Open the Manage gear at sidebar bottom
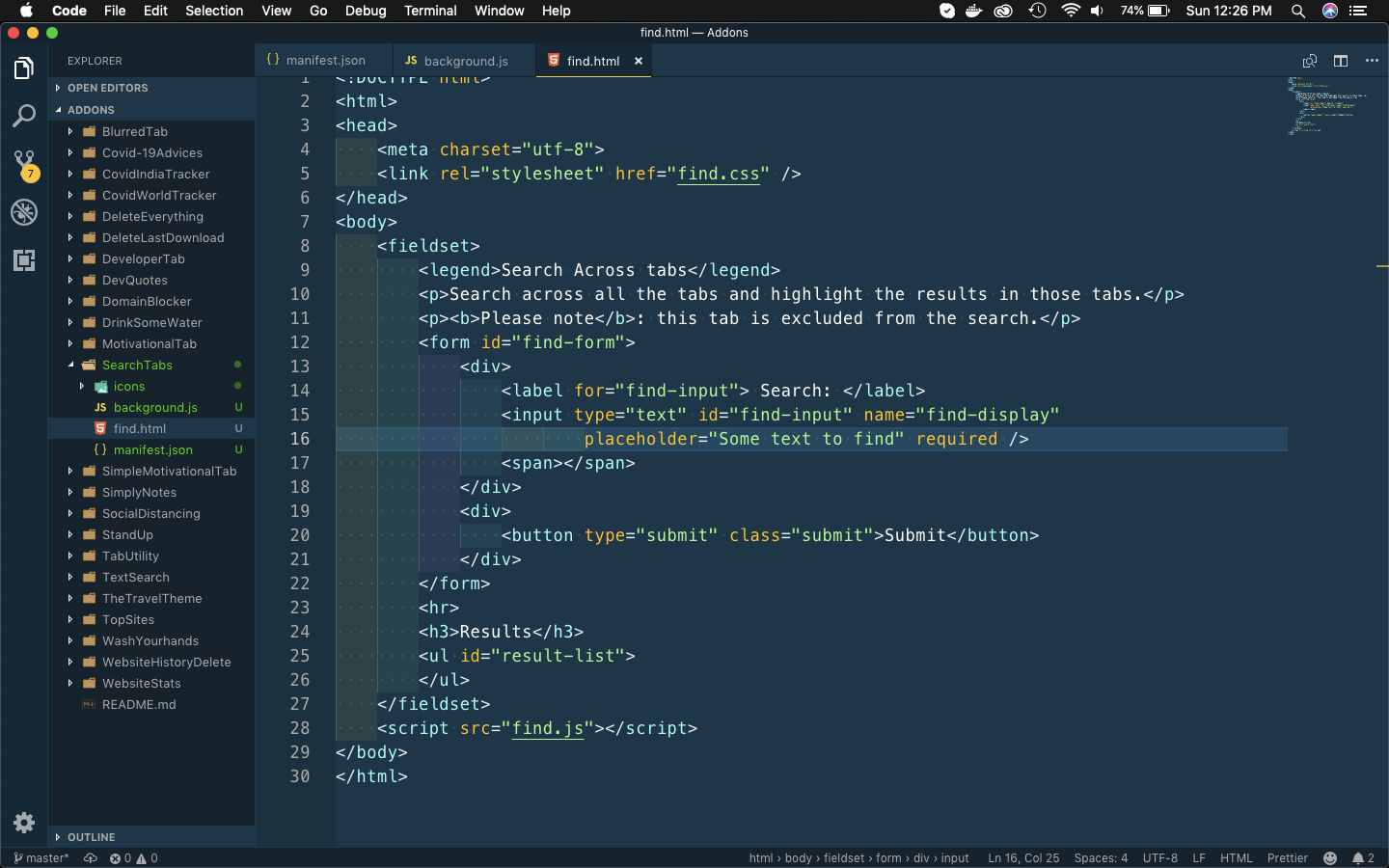The image size is (1389, 868). 24,823
